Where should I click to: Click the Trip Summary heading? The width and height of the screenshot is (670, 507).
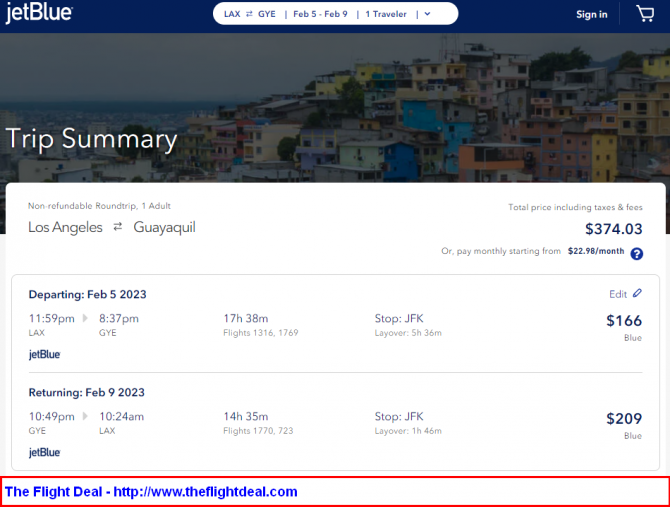91,139
